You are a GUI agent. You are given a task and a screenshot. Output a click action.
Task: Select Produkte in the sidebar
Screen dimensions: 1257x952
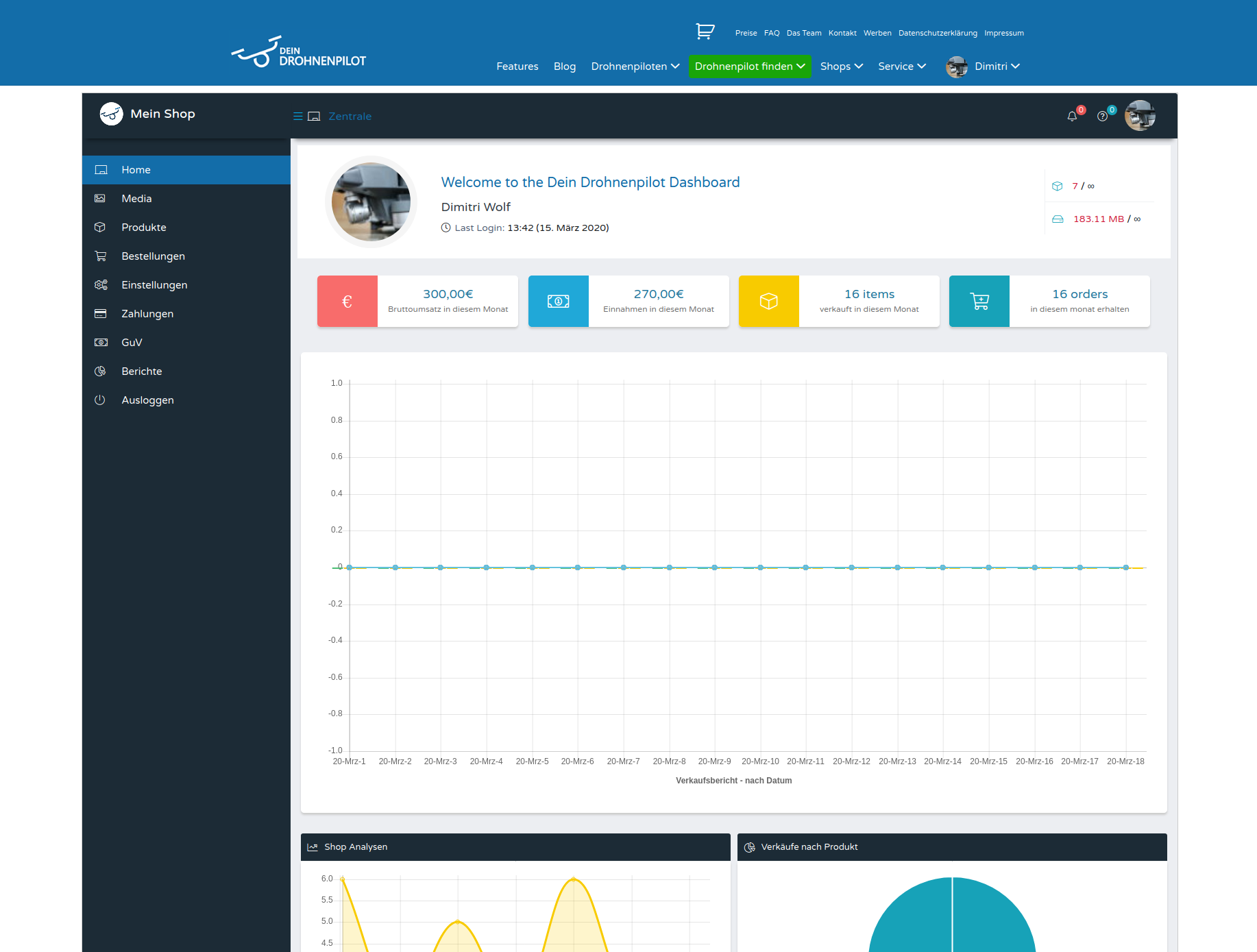point(186,228)
